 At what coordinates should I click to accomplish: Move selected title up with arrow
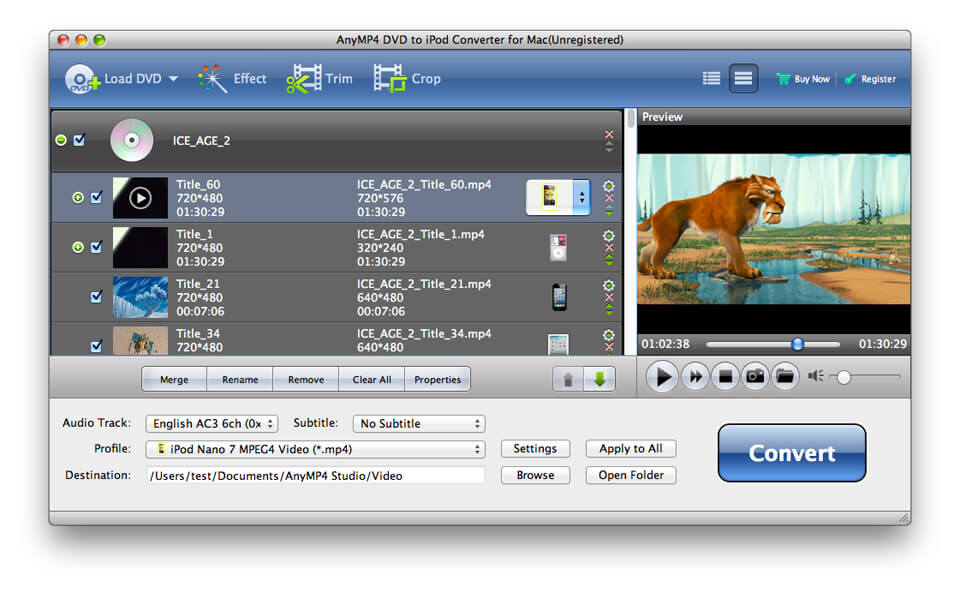click(568, 379)
